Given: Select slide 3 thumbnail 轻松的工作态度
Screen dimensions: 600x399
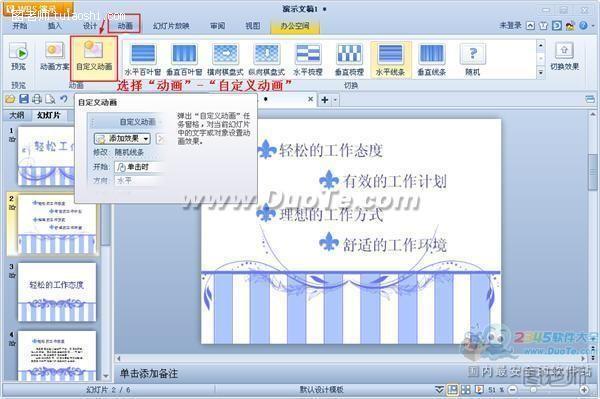Looking at the screenshot, I should [57, 292].
